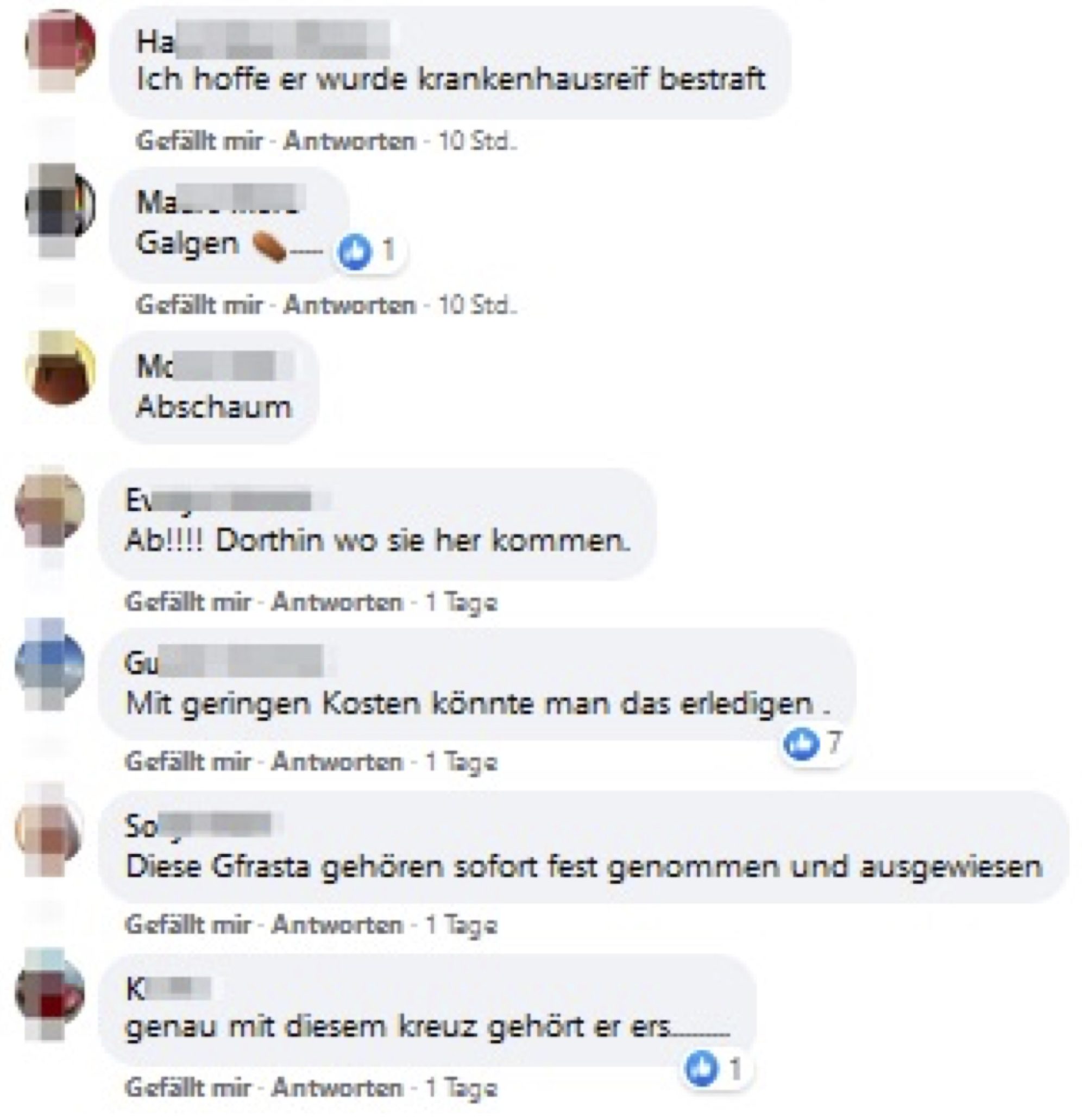Click Gefällt mir under Diese Gfrasta comment
This screenshot has height=1120, width=1082.
[188, 924]
